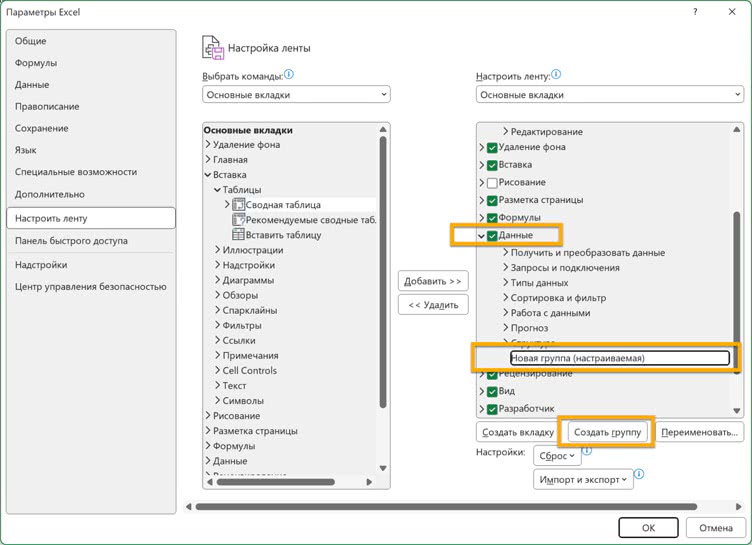Screen dimensions: 752x545
Task: Select Запросы и подключения group
Action: [x=565, y=268]
